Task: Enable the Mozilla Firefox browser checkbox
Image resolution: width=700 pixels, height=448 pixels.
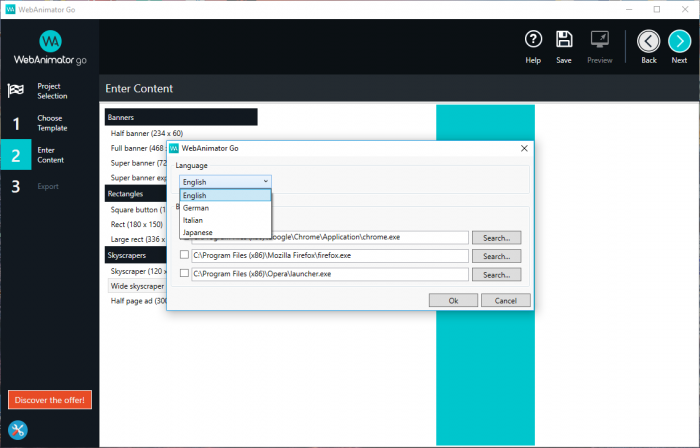Action: [183, 256]
